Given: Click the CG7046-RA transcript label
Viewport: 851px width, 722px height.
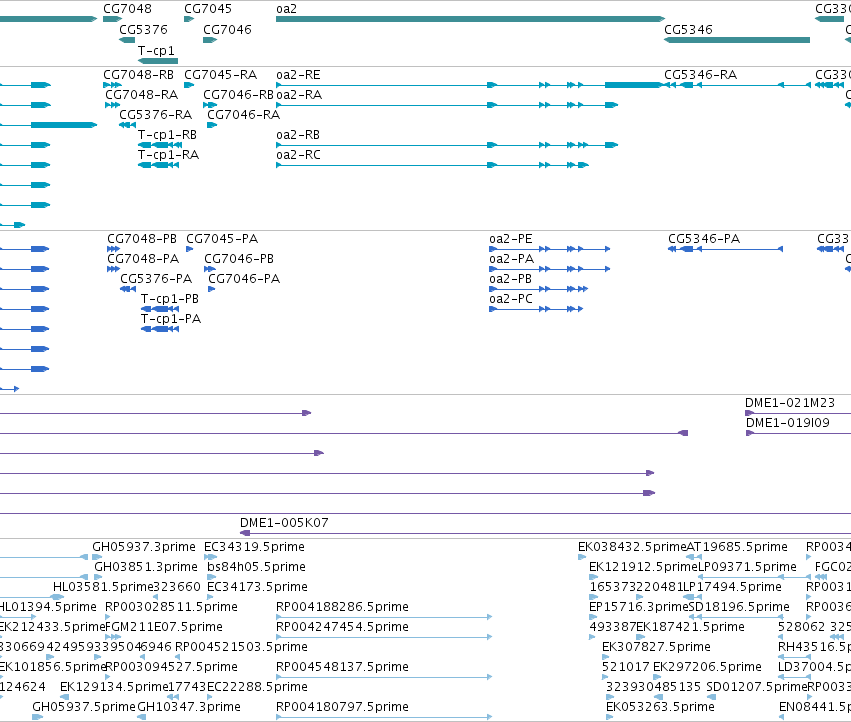Looking at the screenshot, I should coord(243,115).
